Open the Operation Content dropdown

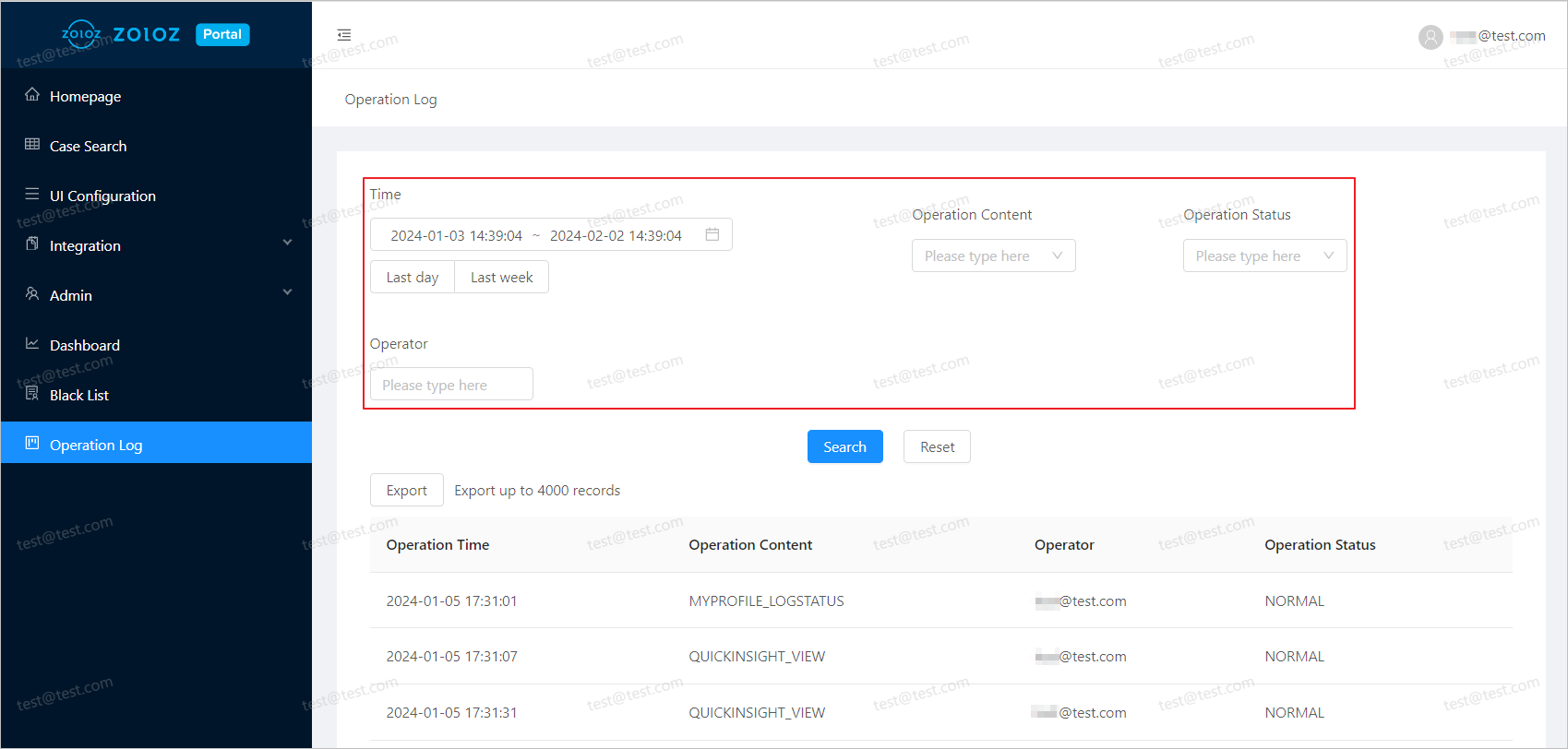tap(993, 256)
